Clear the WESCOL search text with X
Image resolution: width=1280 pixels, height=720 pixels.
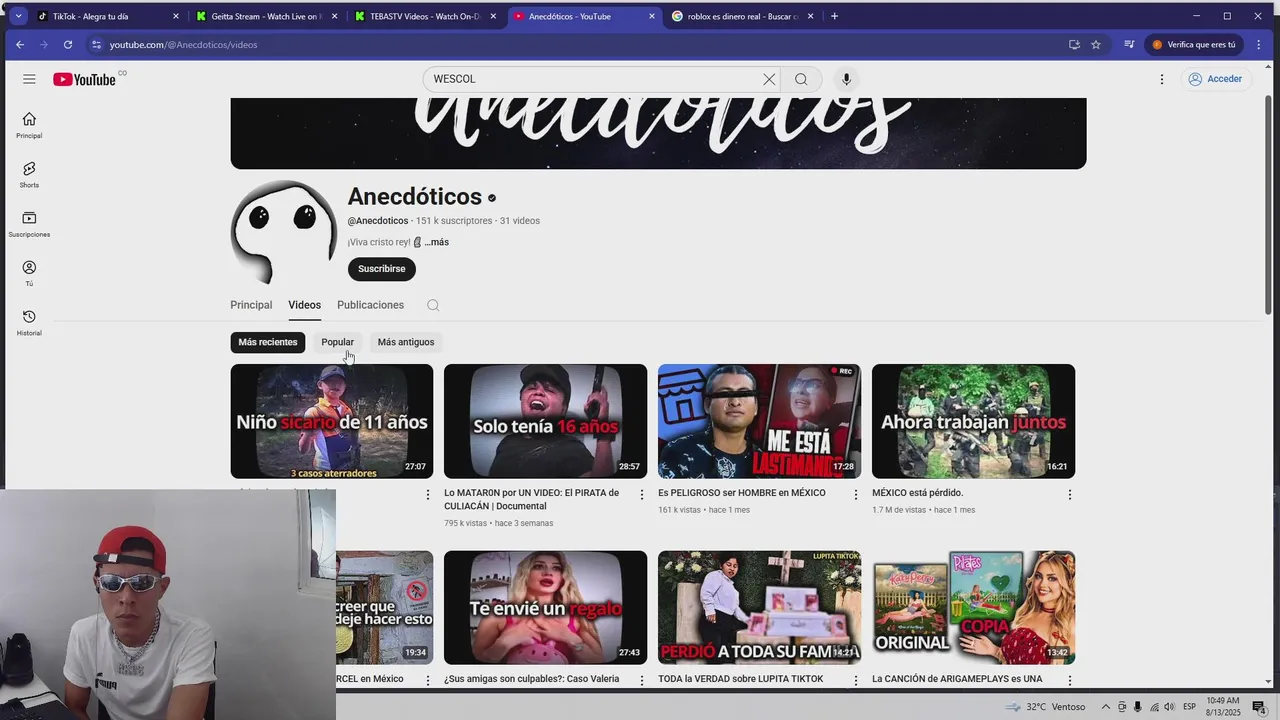coord(769,79)
